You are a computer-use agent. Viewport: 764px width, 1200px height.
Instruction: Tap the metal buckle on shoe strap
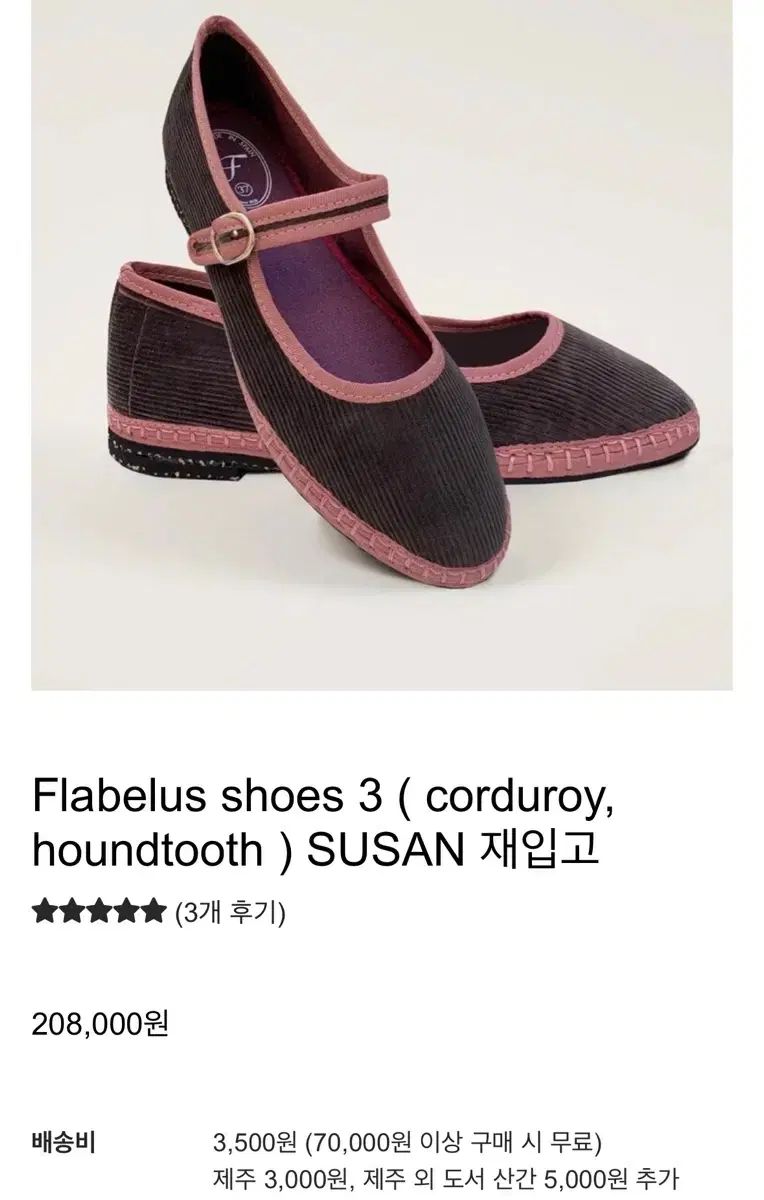tap(233, 238)
